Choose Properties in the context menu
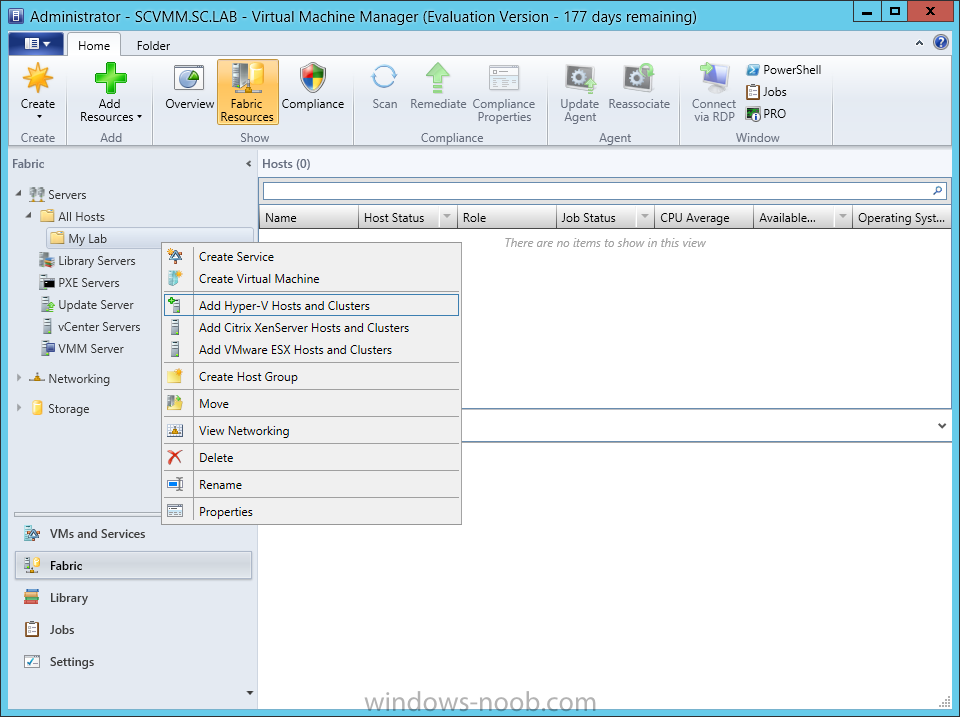Screen dimensions: 960x717 (x=311, y=512)
